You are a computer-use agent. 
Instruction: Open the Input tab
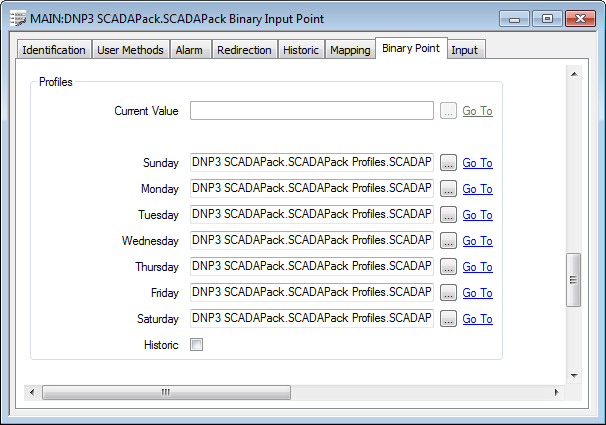coord(465,50)
